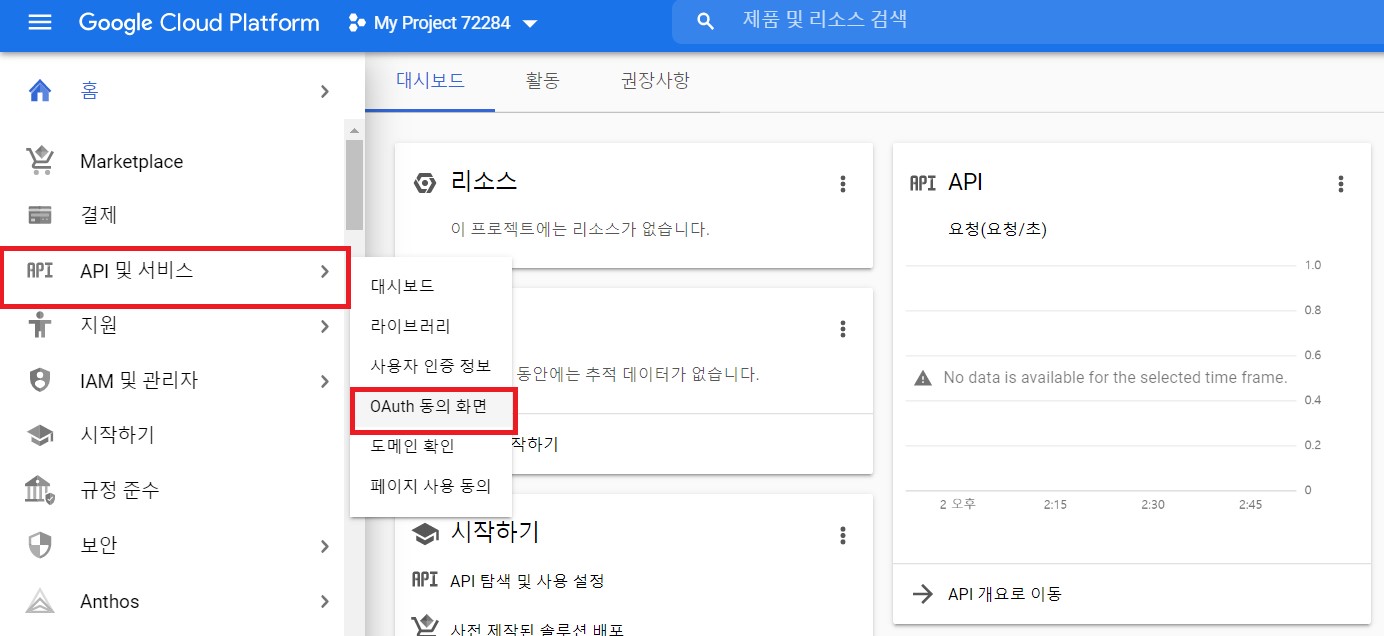Click the 리소스 card hexagon icon

pyautogui.click(x=425, y=183)
